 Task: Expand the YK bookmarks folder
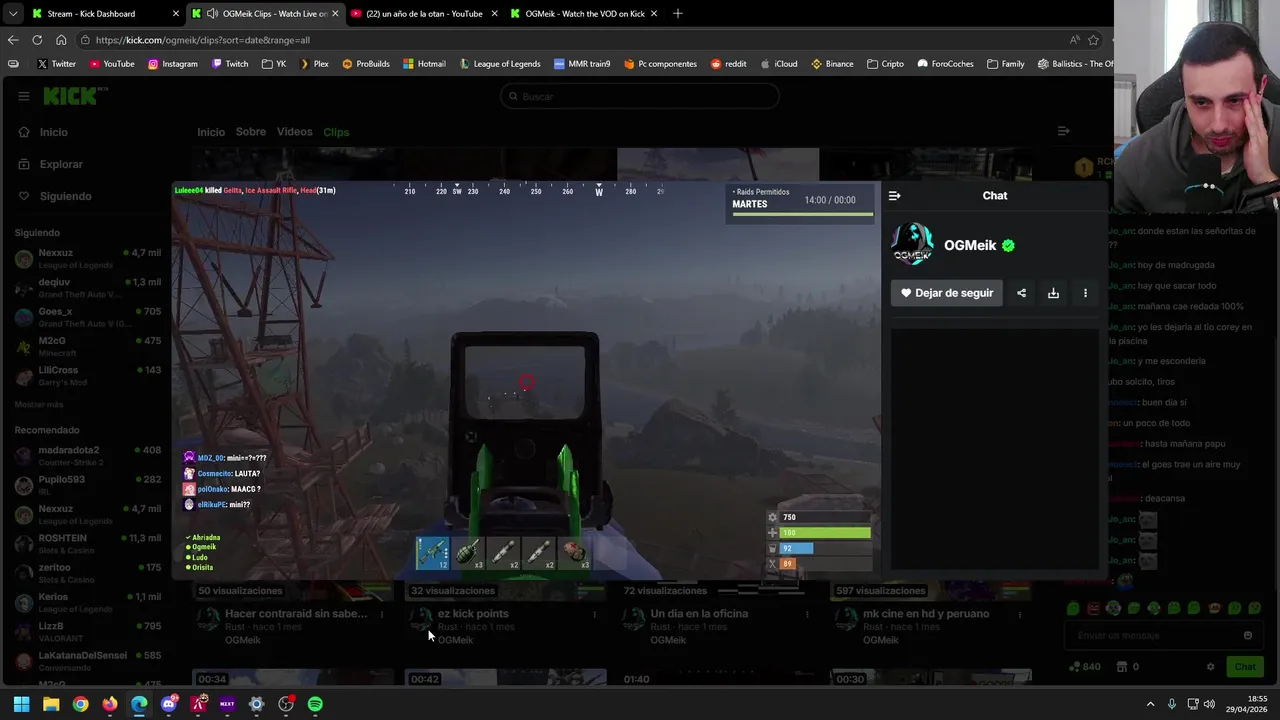click(274, 64)
